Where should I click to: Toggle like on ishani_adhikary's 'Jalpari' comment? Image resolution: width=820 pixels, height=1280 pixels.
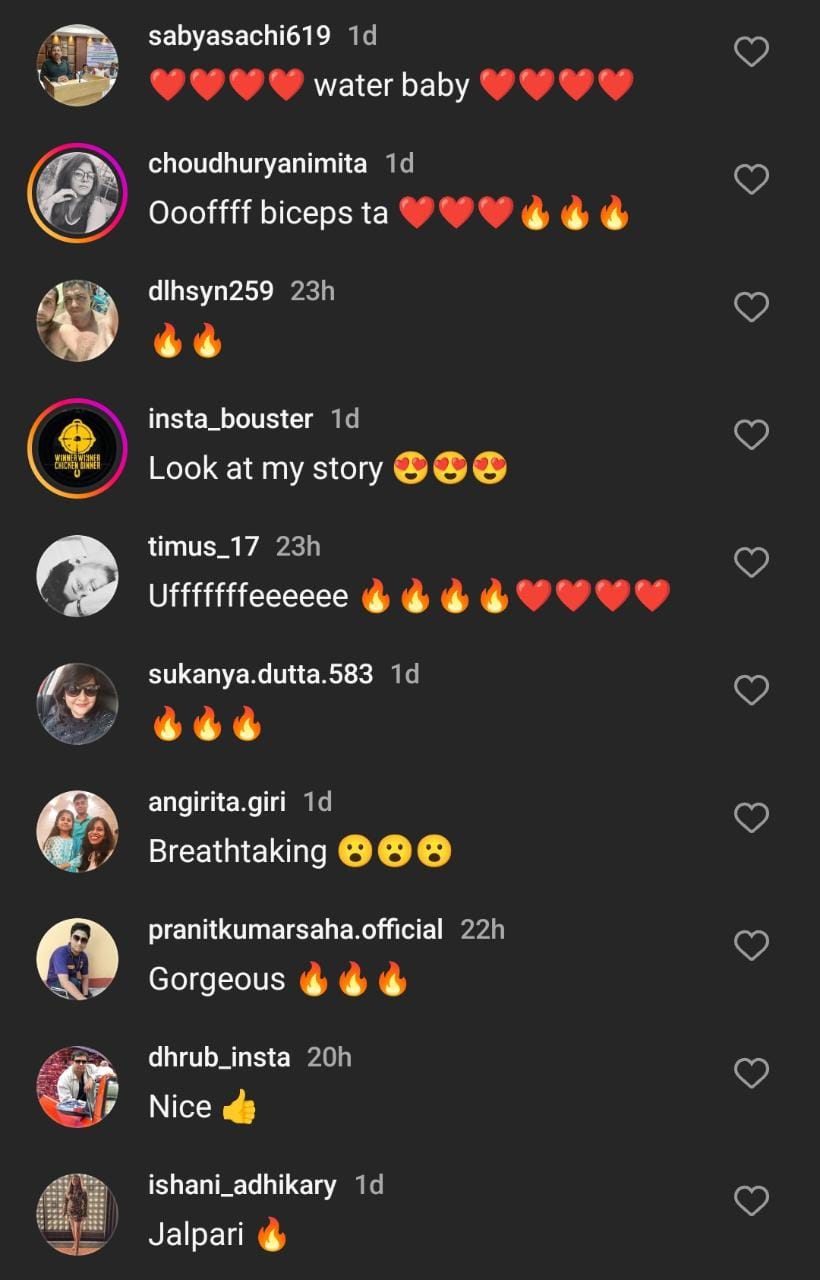[x=751, y=1200]
